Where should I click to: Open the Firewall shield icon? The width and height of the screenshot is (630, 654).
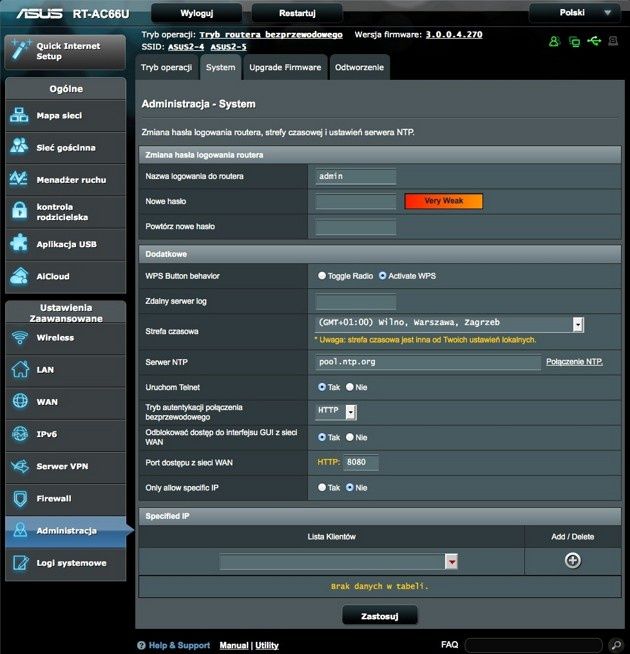pos(20,498)
